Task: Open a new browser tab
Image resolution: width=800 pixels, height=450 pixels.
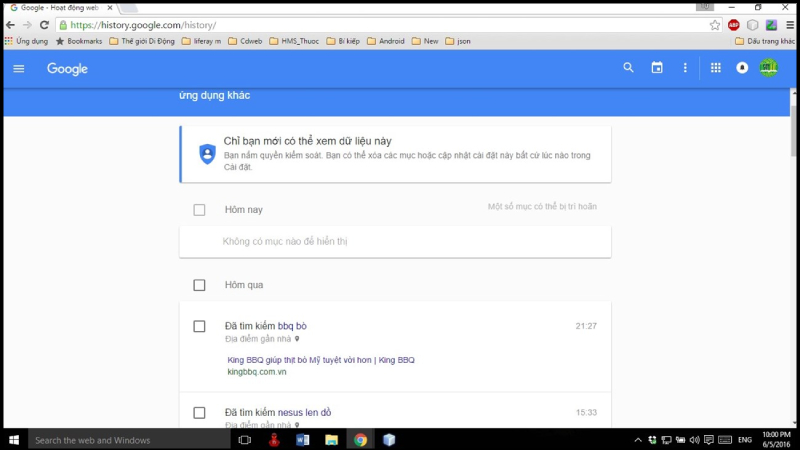Action: (x=128, y=8)
